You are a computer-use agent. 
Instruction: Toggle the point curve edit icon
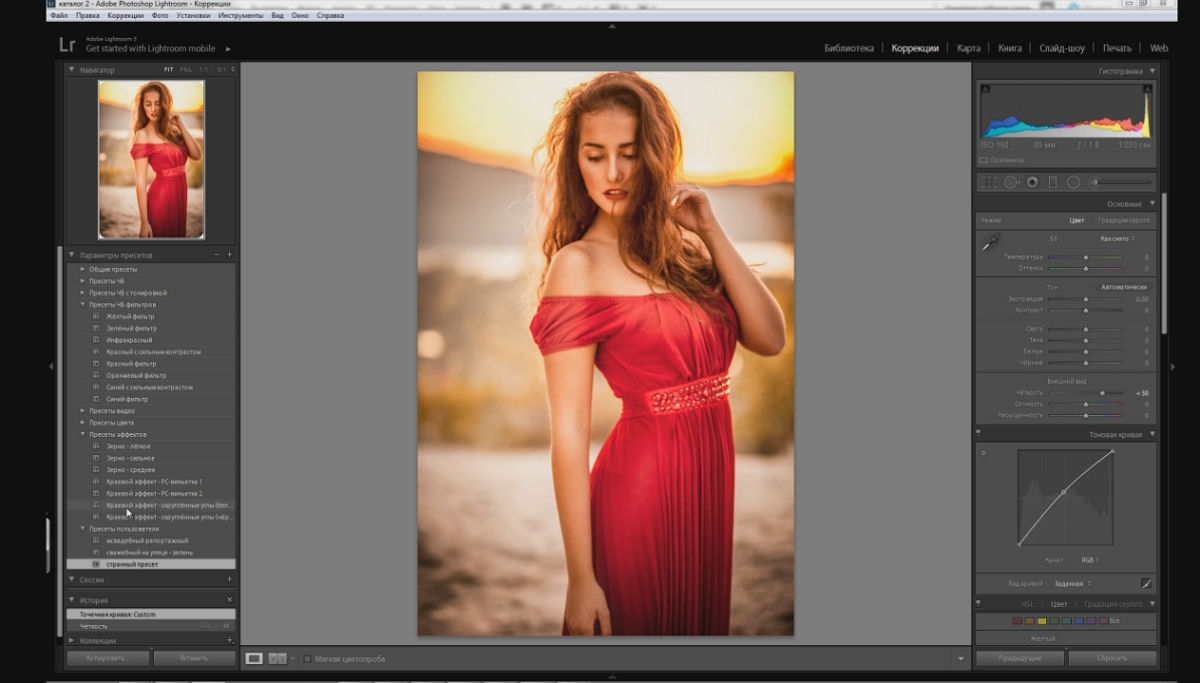(x=1146, y=583)
